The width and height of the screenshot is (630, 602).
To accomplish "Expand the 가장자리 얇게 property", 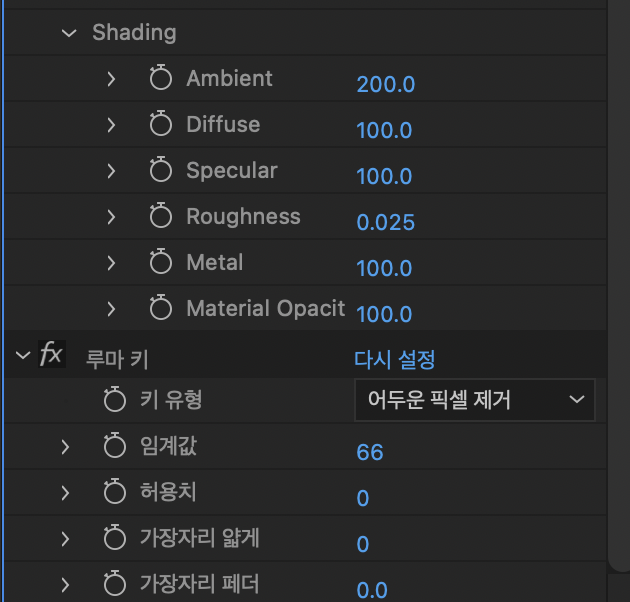I will [65, 539].
